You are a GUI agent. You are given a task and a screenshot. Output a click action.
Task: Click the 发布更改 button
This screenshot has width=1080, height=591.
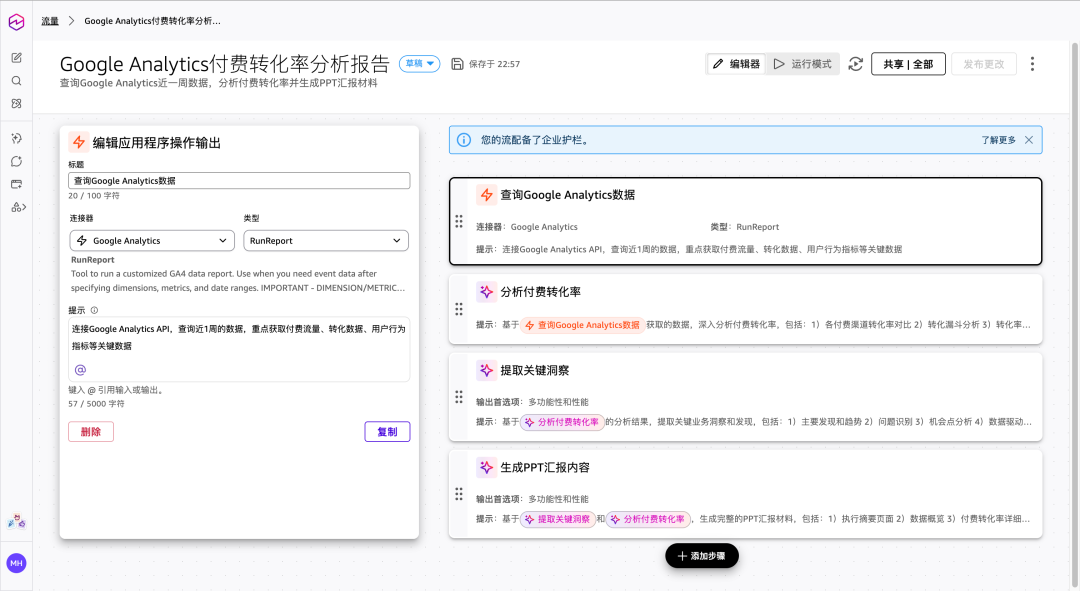(984, 64)
